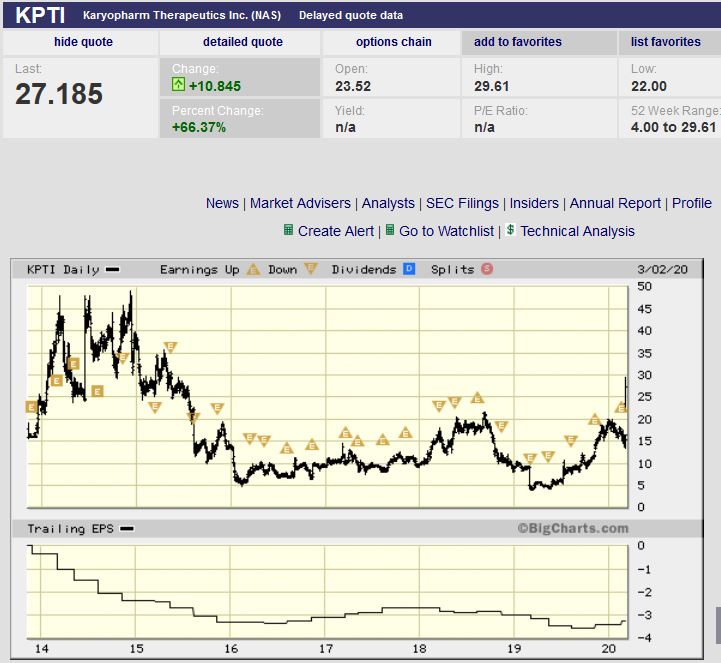Screen dimensions: 721x663
Task: Open SEC Filings link
Action: pos(462,203)
